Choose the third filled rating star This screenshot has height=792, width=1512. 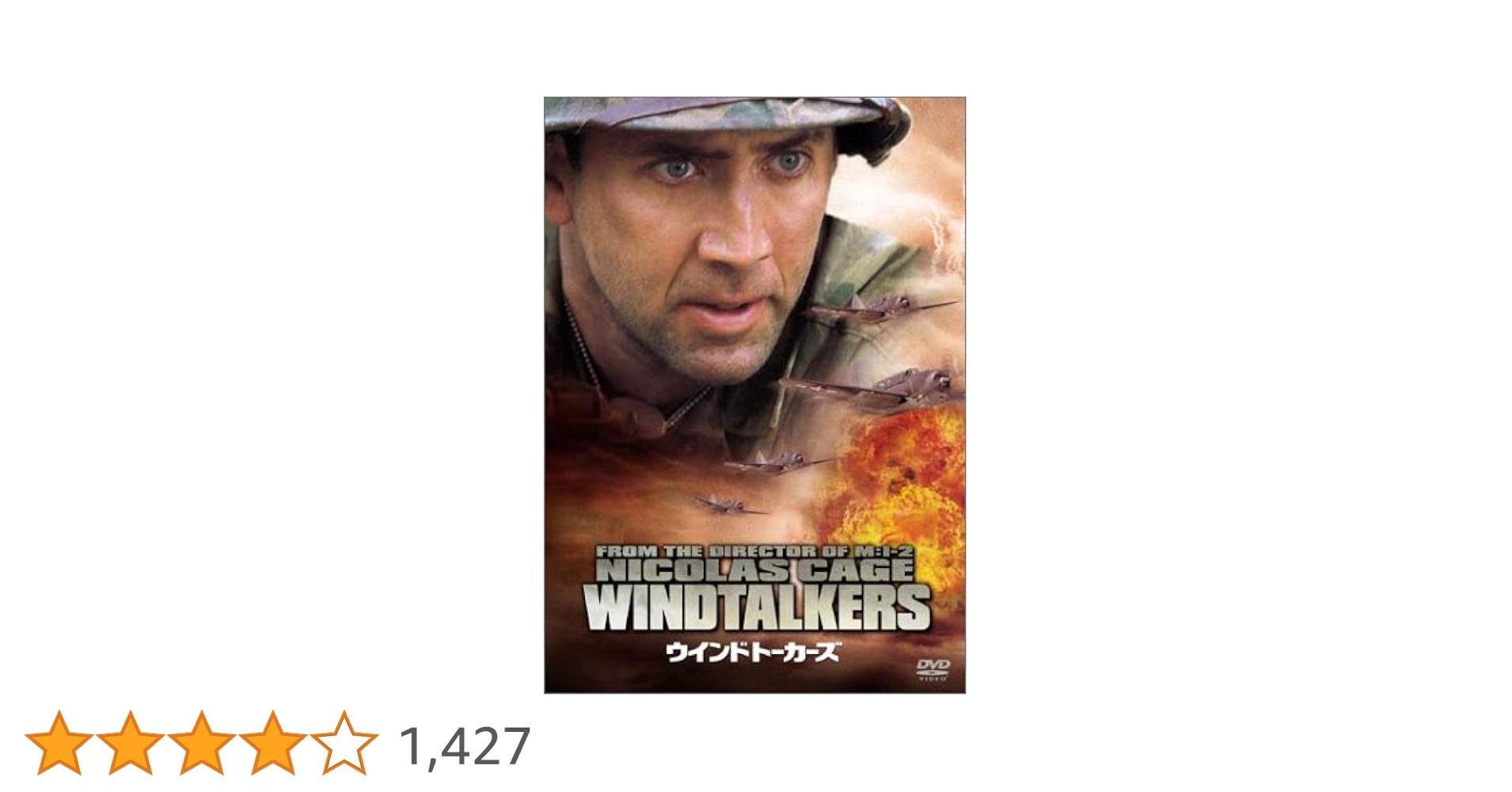click(x=202, y=743)
